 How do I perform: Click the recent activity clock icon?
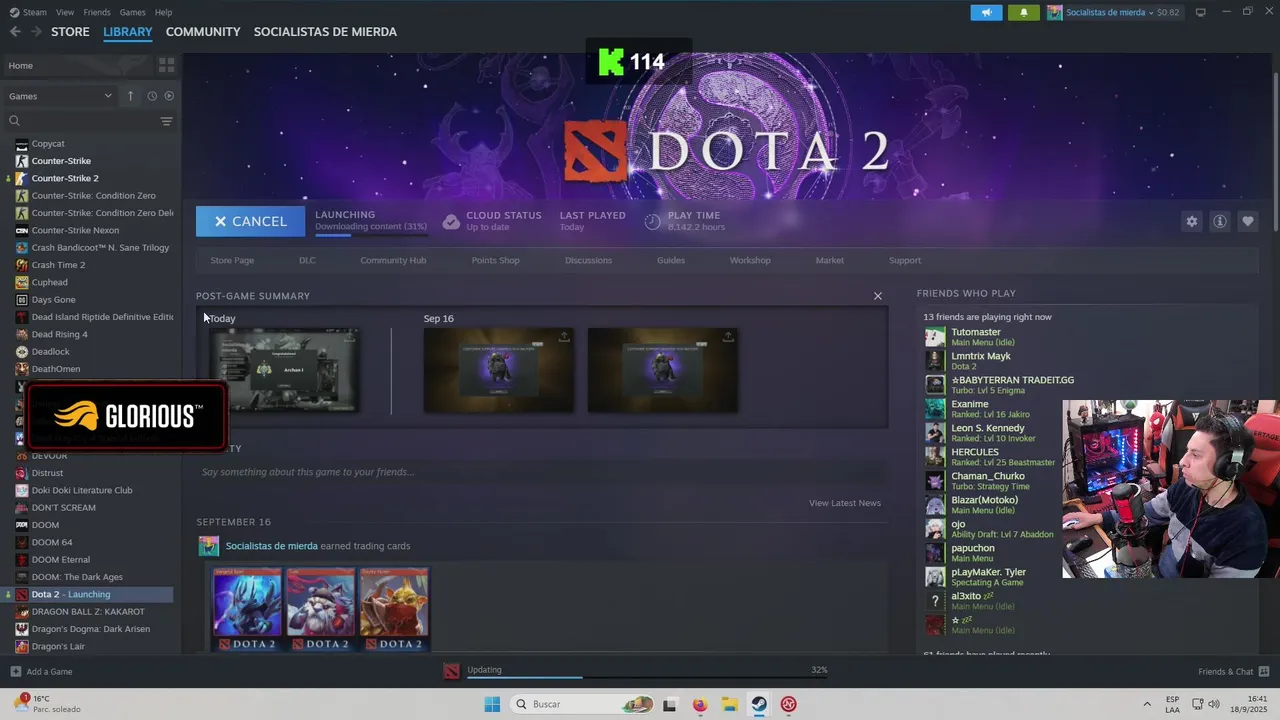152,96
